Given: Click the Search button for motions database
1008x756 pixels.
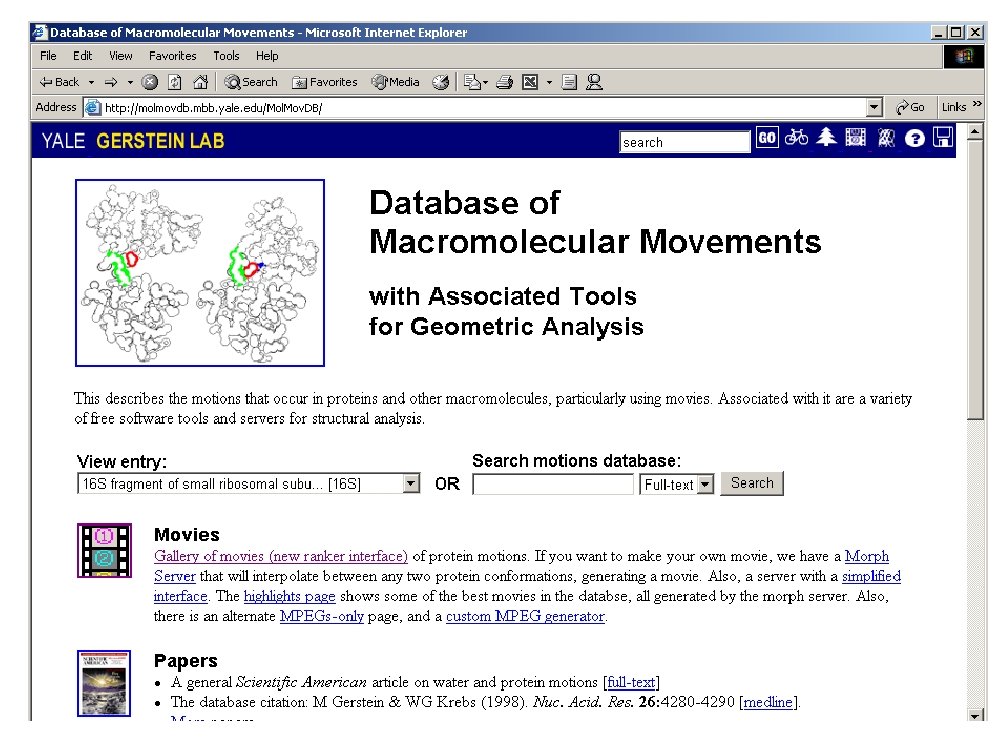Looking at the screenshot, I should click(752, 483).
